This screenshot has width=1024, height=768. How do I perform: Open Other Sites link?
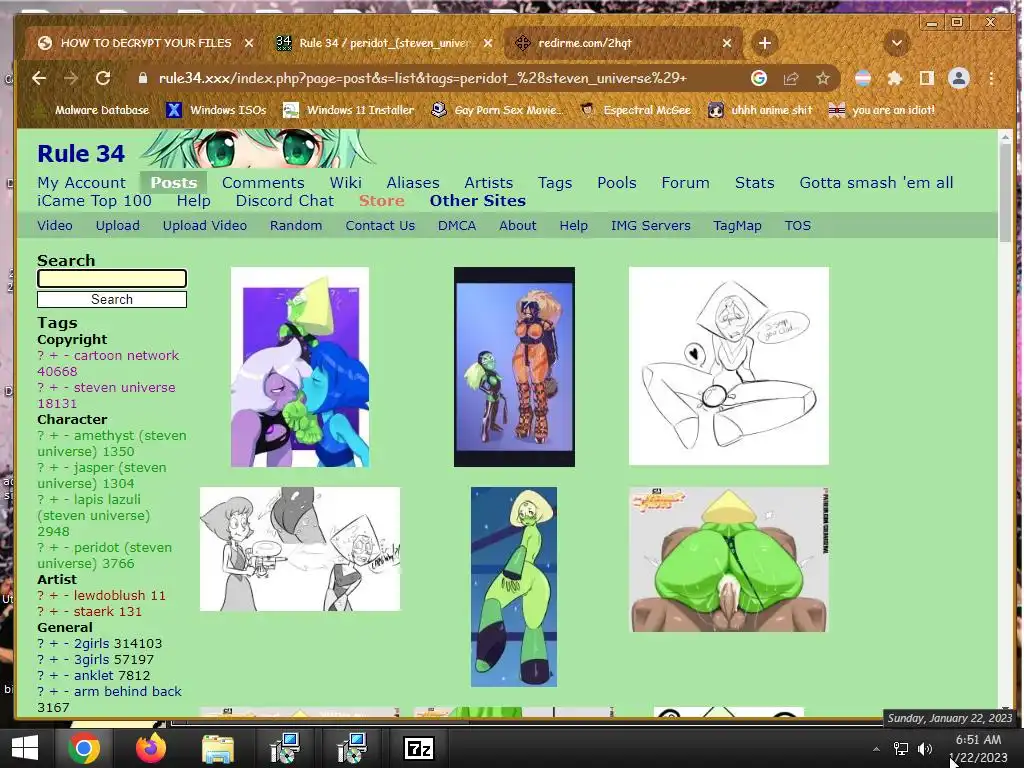(x=477, y=201)
